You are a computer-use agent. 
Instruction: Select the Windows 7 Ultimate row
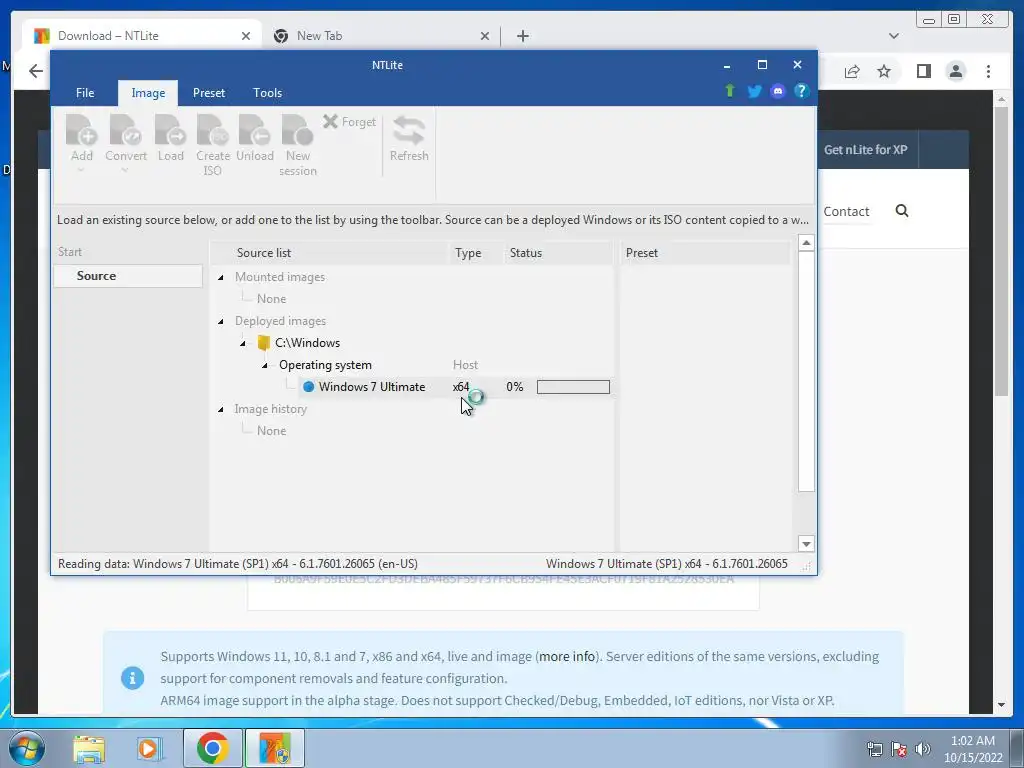(456, 387)
